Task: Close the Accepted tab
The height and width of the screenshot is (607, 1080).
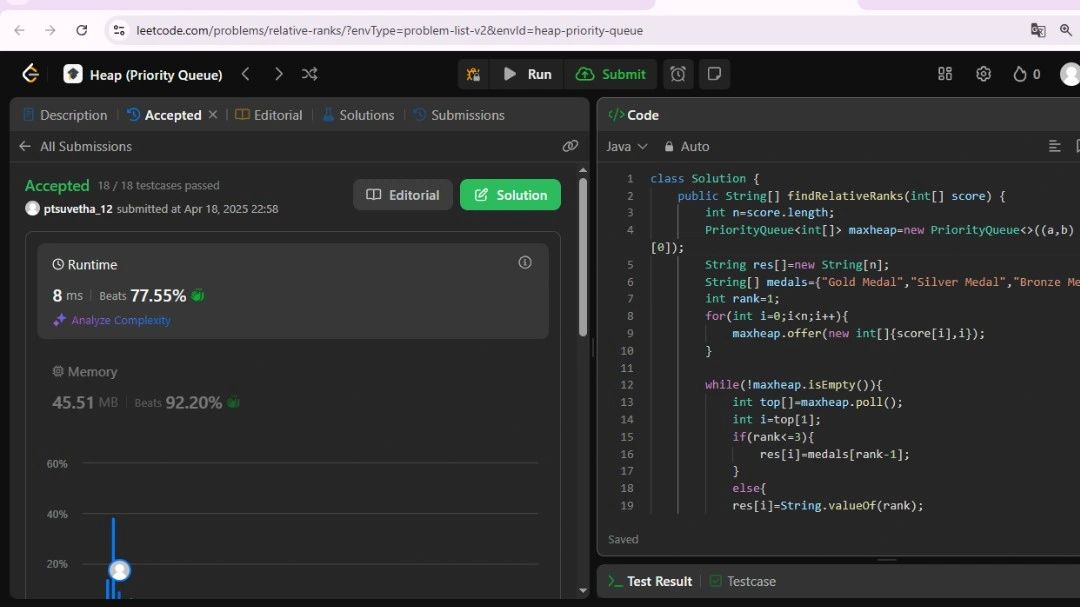Action: coord(213,114)
